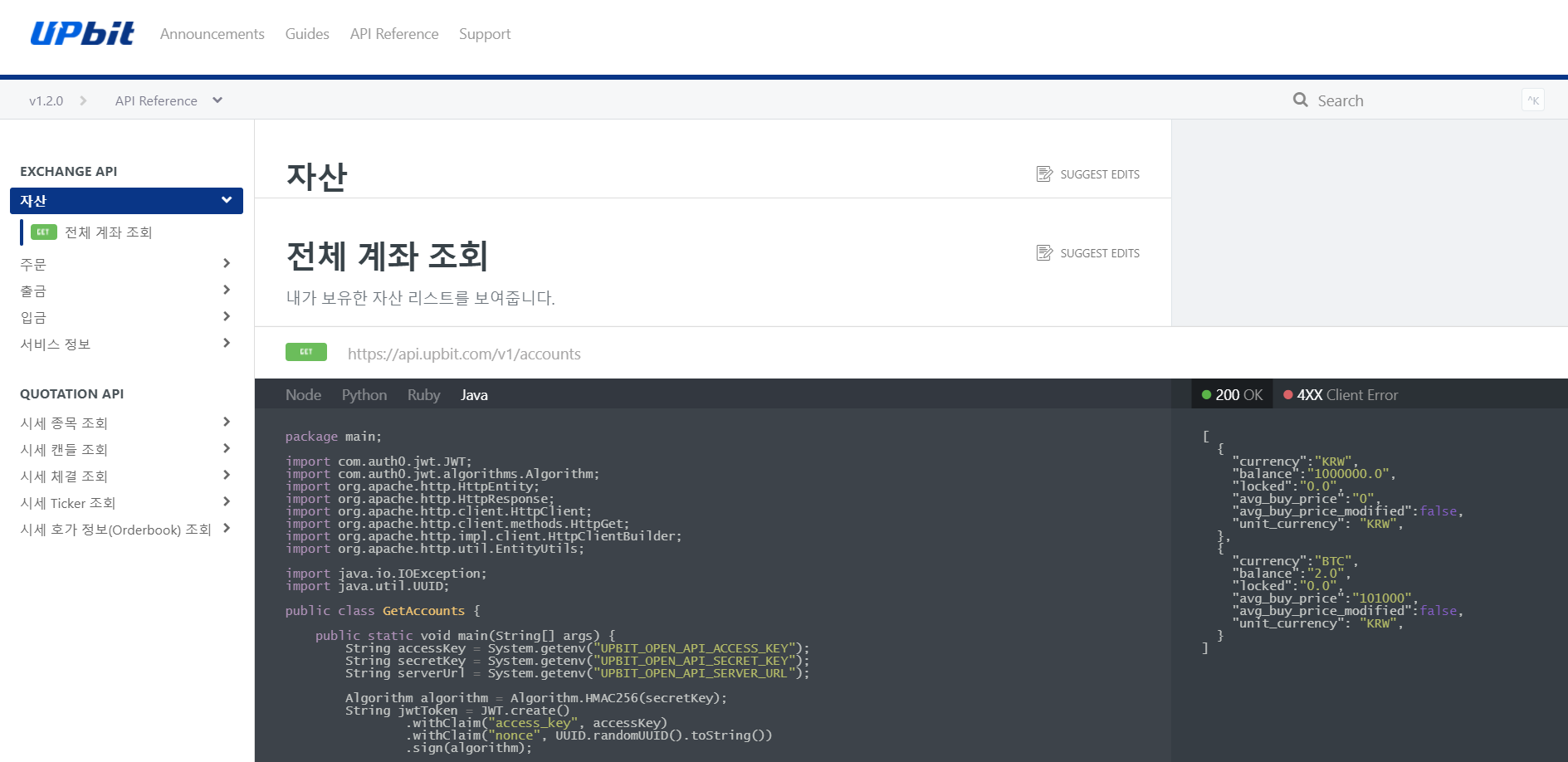Expand 시세 체결 조회 section

(126, 476)
